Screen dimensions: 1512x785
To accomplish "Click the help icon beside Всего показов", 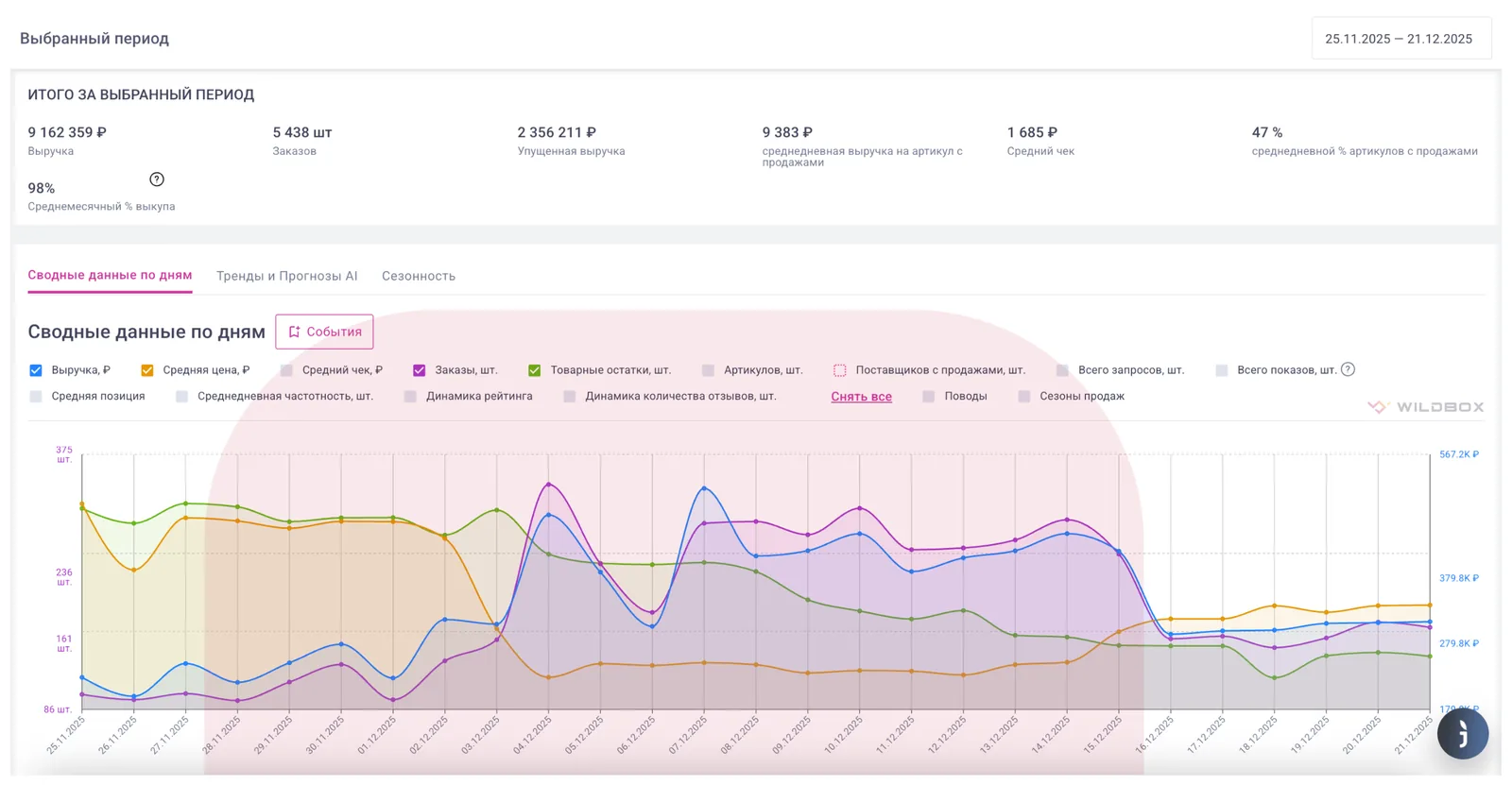I will point(1348,369).
